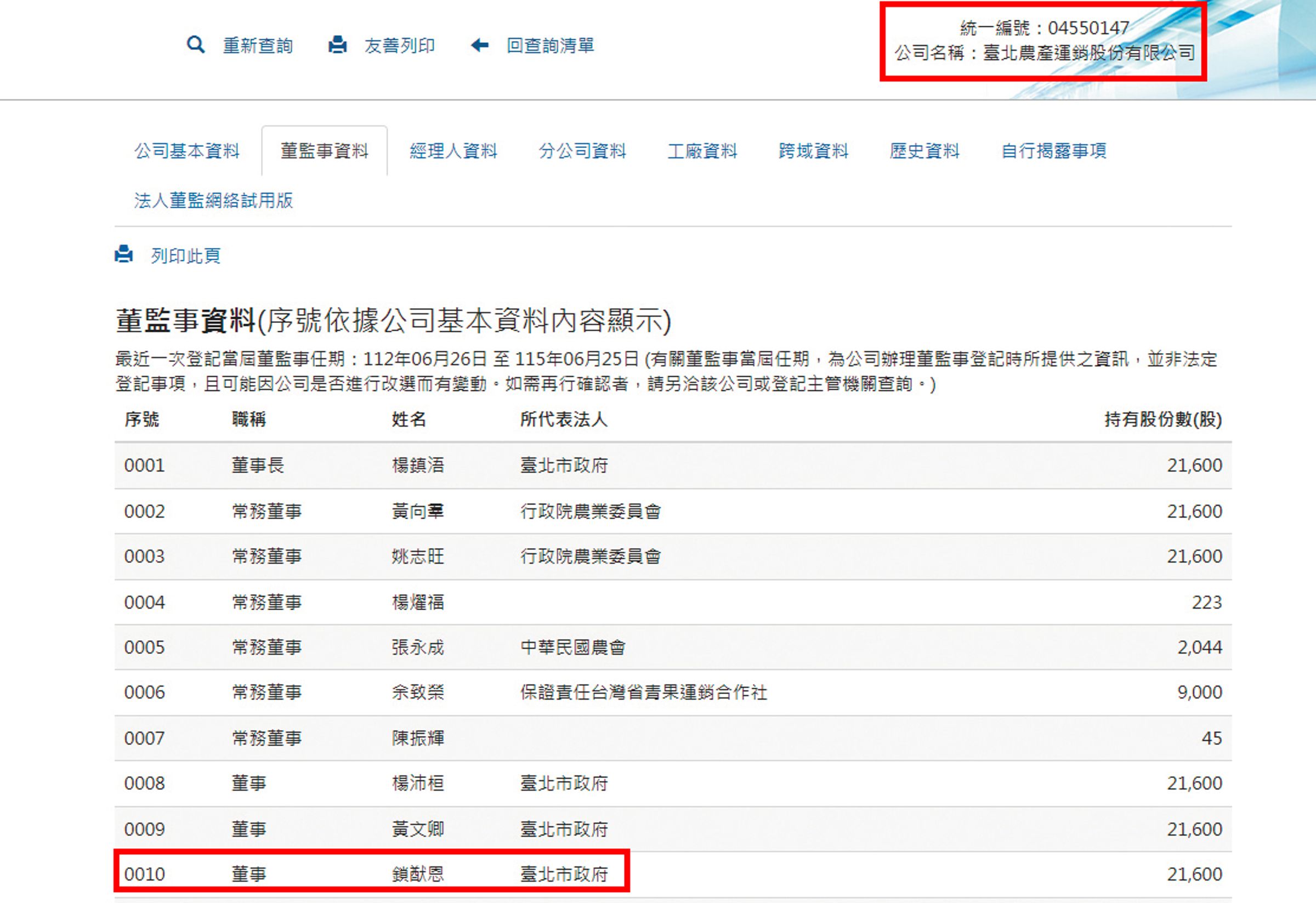Screen dimensions: 1316x903
Task: Click the name 陳振輝 in row 0007
Action: click(418, 739)
